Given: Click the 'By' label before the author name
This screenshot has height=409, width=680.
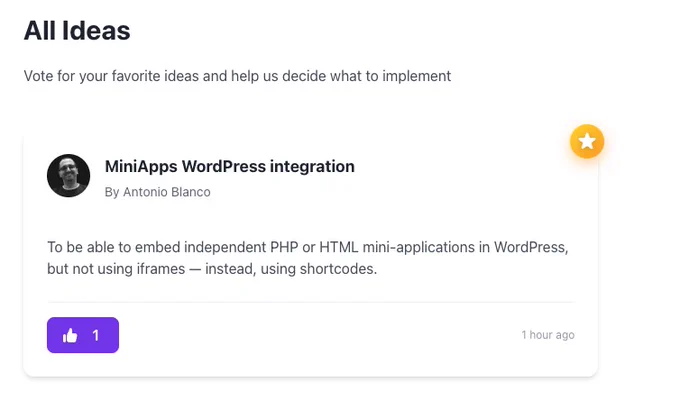Looking at the screenshot, I should coord(112,193).
